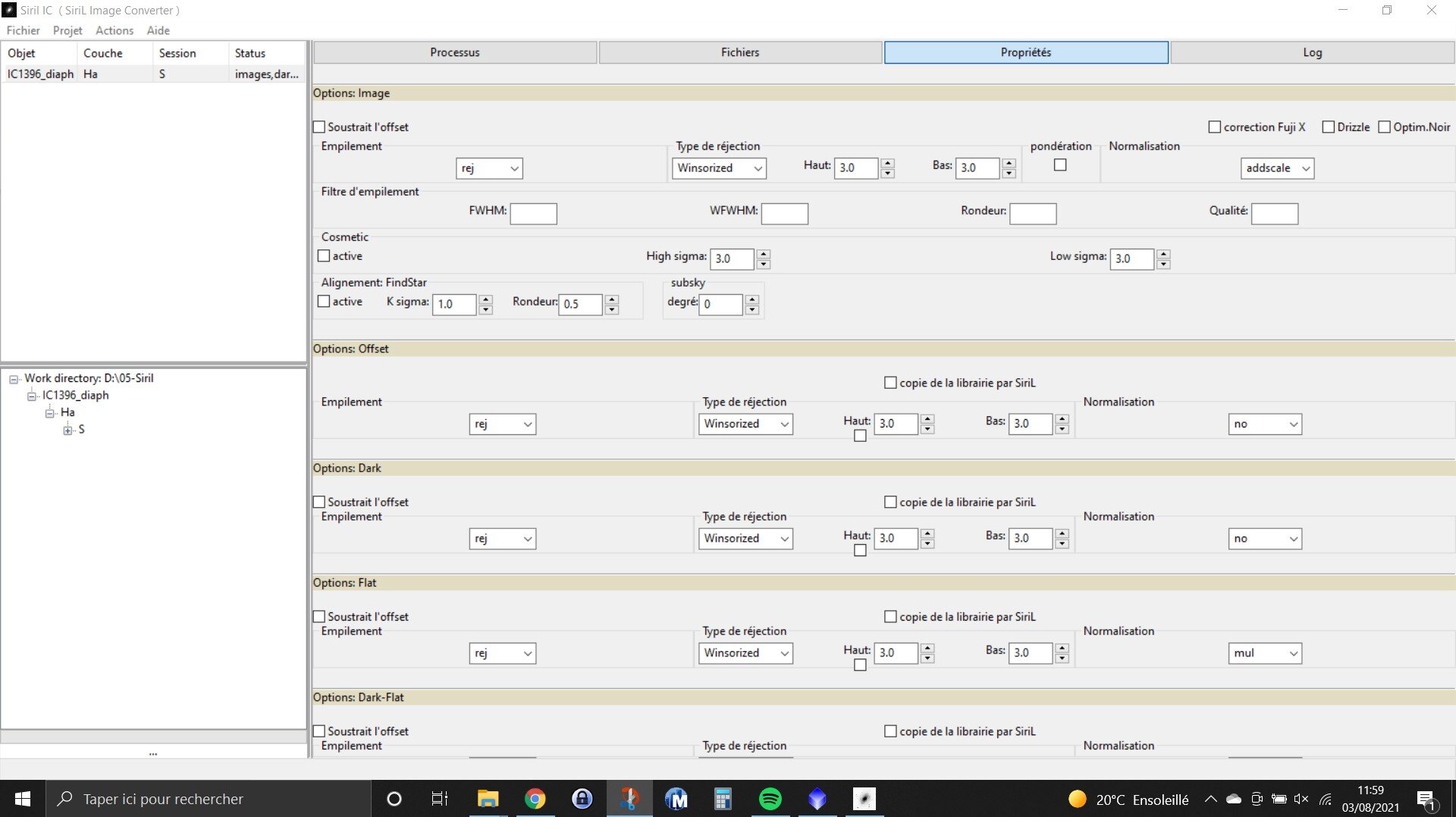This screenshot has width=1456, height=817.
Task: Click the Windows taskbar search box
Action: [209, 799]
